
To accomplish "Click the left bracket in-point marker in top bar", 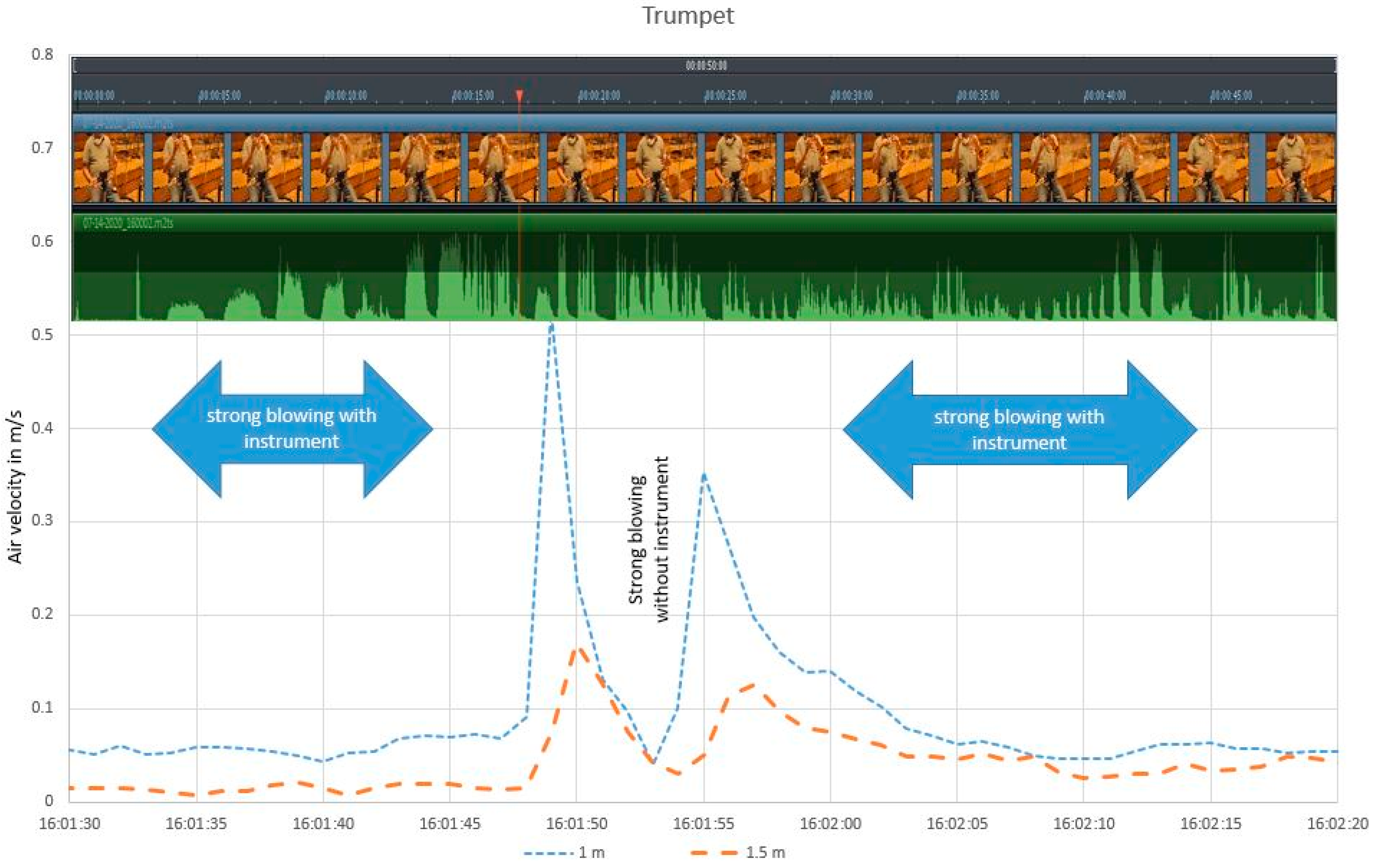I will (75, 66).
